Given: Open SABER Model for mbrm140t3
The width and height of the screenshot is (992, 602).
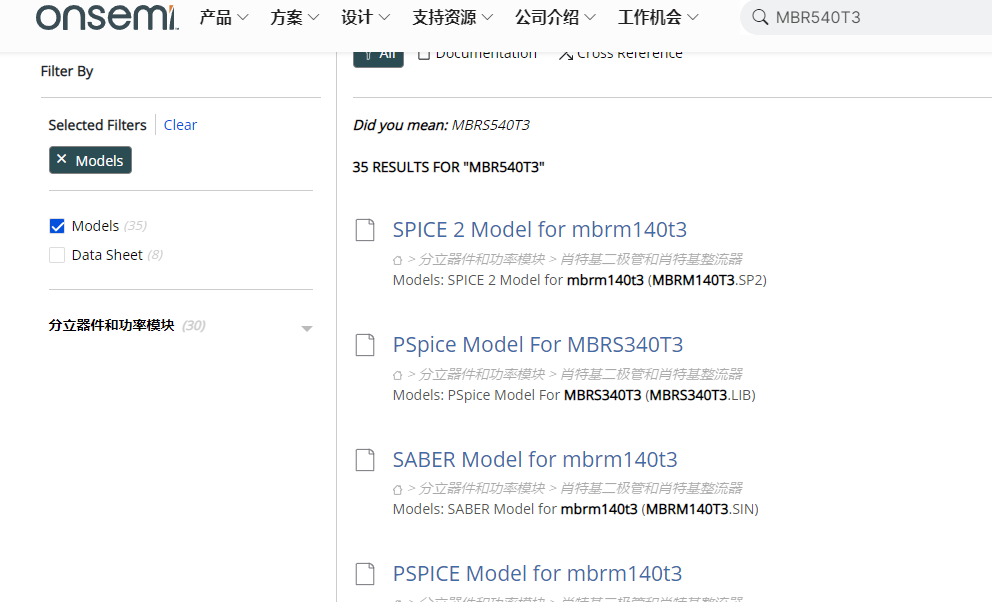Looking at the screenshot, I should (x=535, y=459).
